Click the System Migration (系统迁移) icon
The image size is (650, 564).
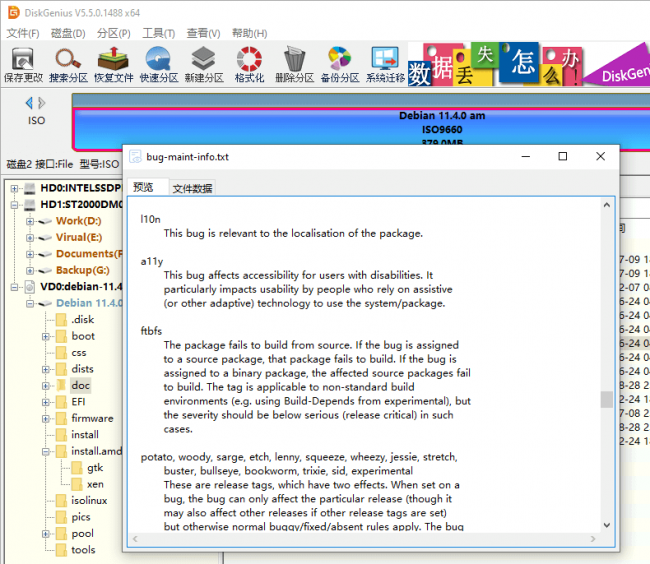coord(385,65)
